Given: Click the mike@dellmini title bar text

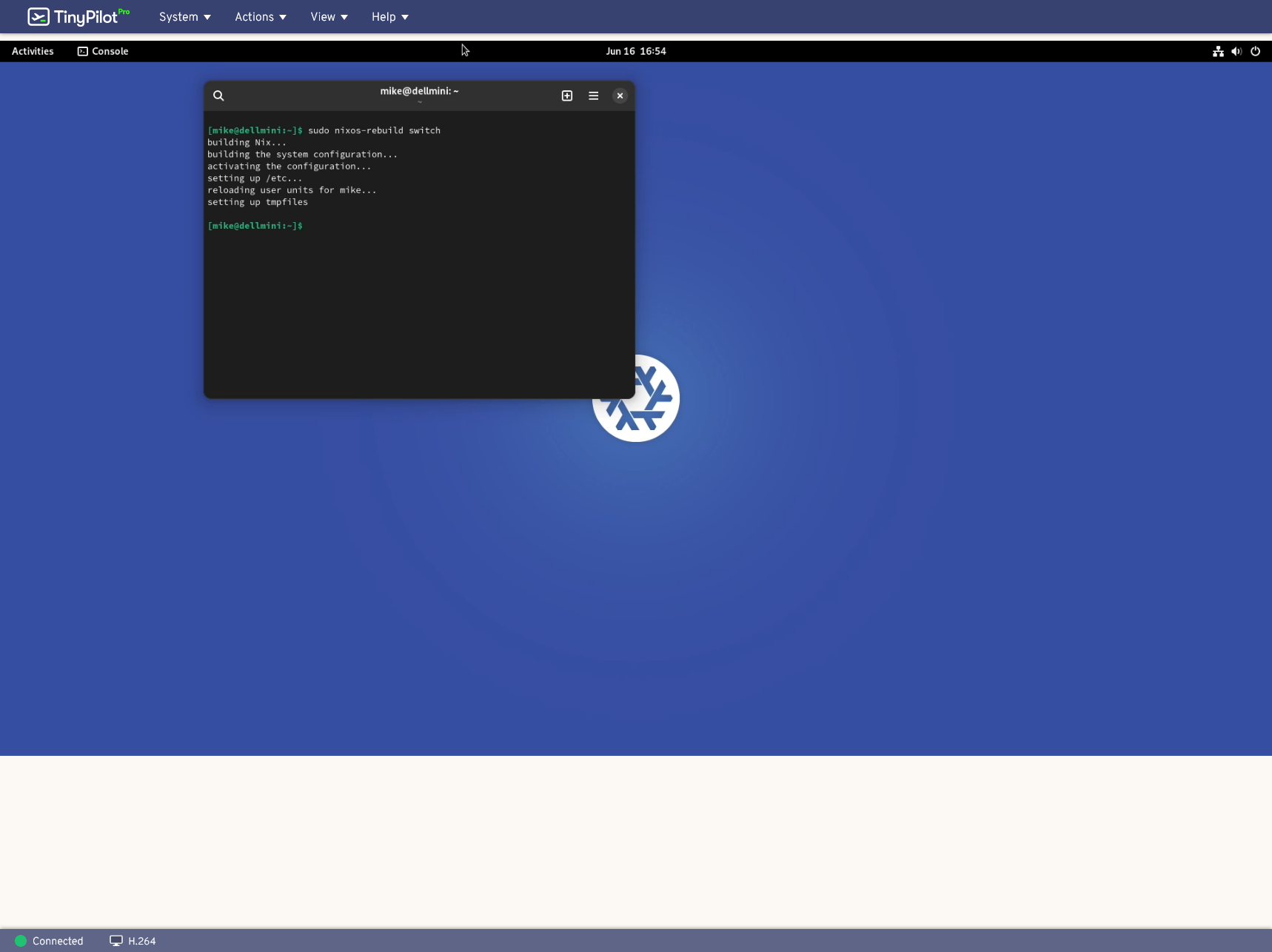Looking at the screenshot, I should click(x=419, y=91).
